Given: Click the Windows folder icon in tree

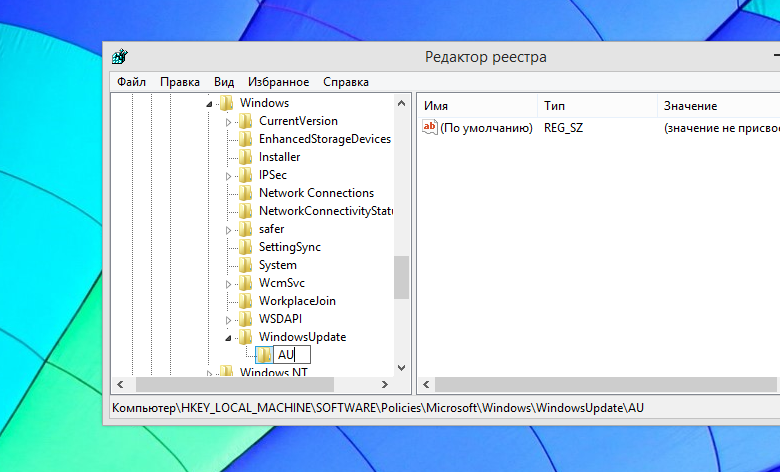Looking at the screenshot, I should [x=226, y=103].
